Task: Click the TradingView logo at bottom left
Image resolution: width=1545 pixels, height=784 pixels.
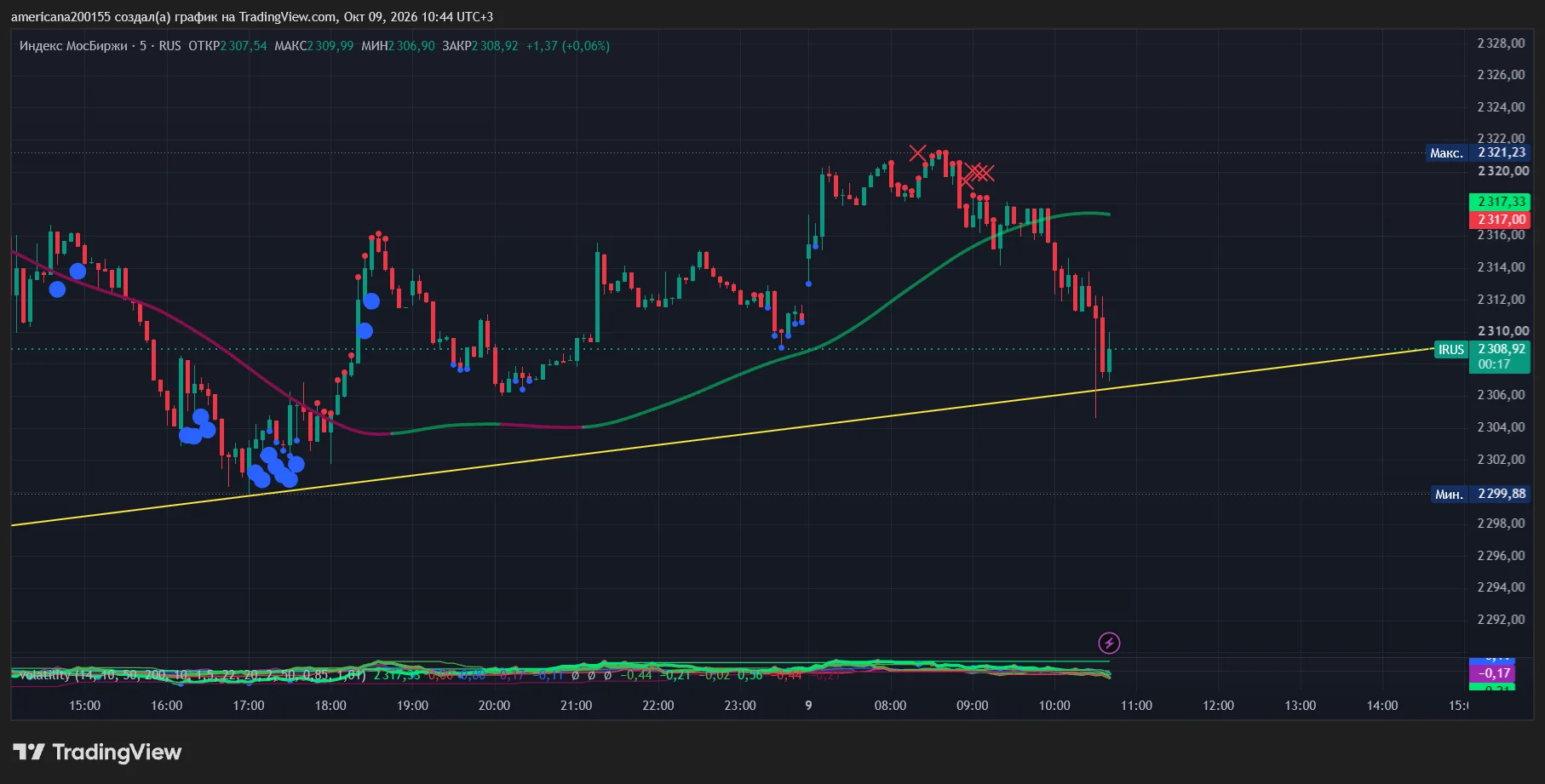Action: (97, 752)
